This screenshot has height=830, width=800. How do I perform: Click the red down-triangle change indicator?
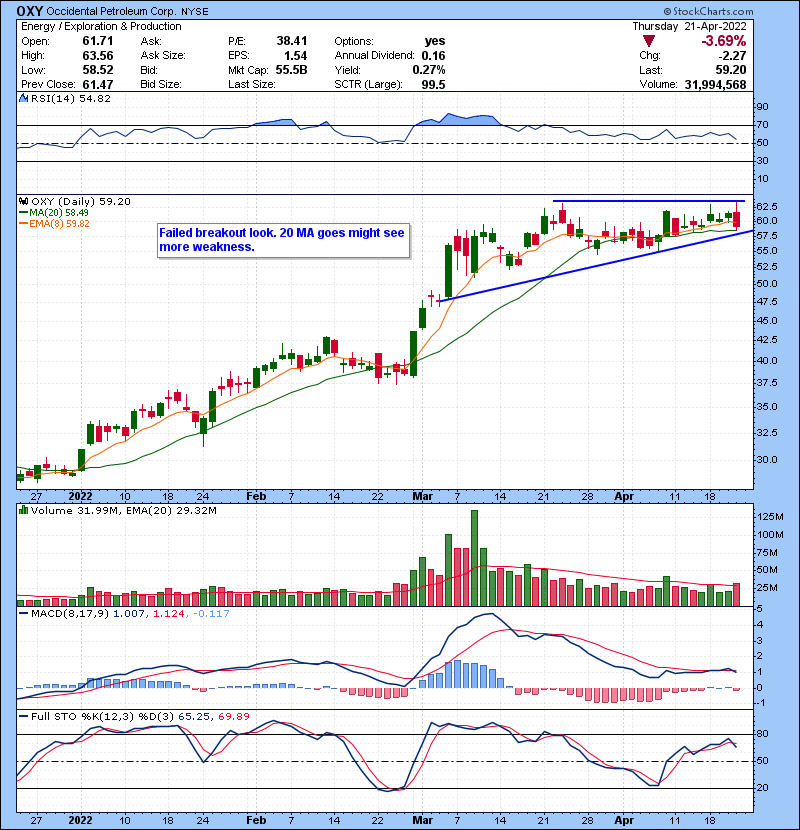tap(649, 41)
